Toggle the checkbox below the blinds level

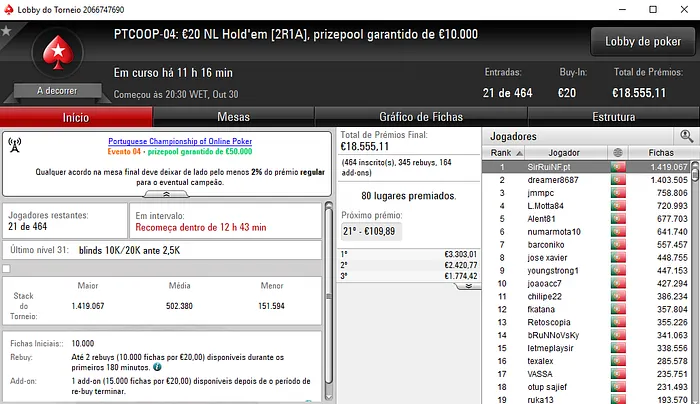[6, 269]
